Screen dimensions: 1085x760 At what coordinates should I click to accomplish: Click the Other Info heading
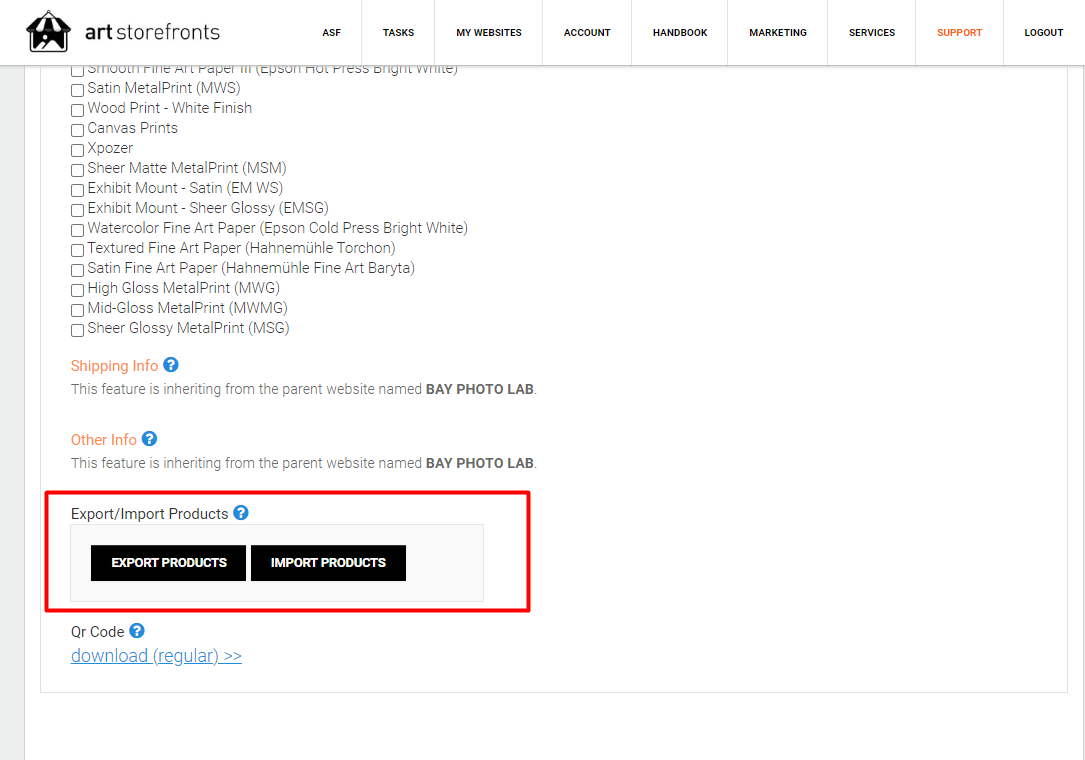[x=104, y=440]
